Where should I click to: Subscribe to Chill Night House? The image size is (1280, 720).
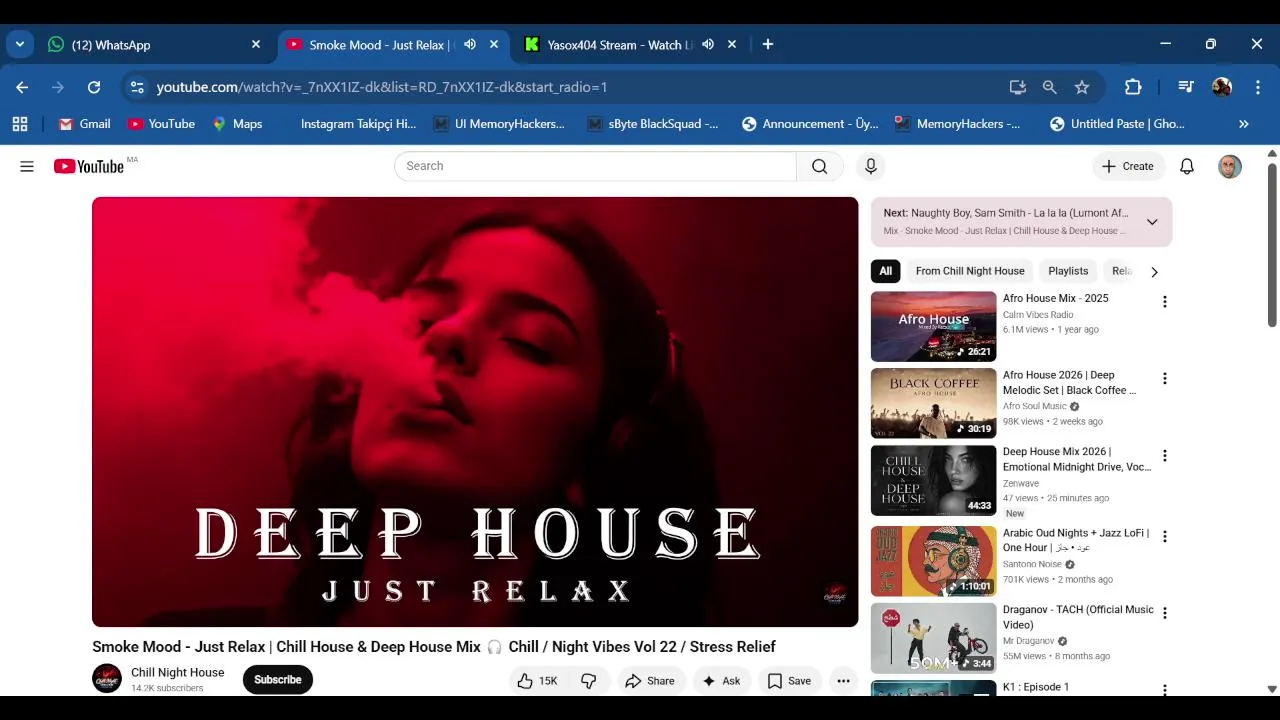click(x=278, y=680)
